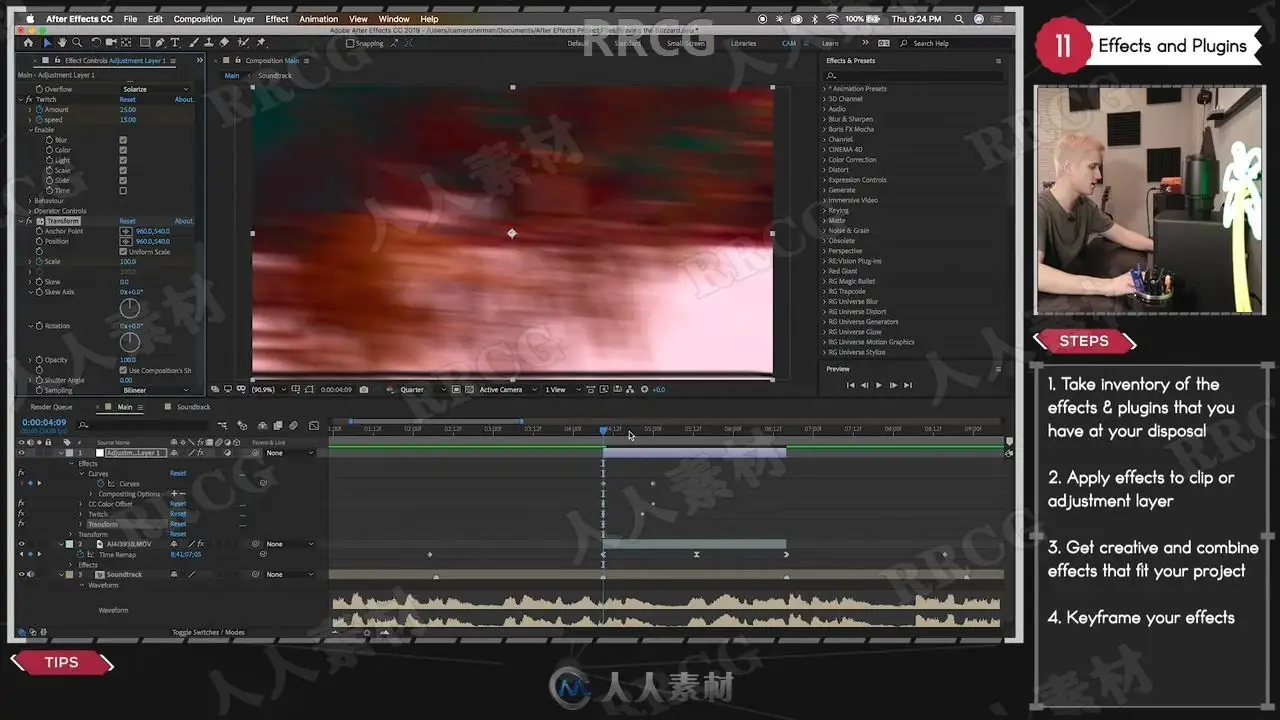Click About for the Transform effect
This screenshot has width=1280, height=720.
tap(184, 221)
